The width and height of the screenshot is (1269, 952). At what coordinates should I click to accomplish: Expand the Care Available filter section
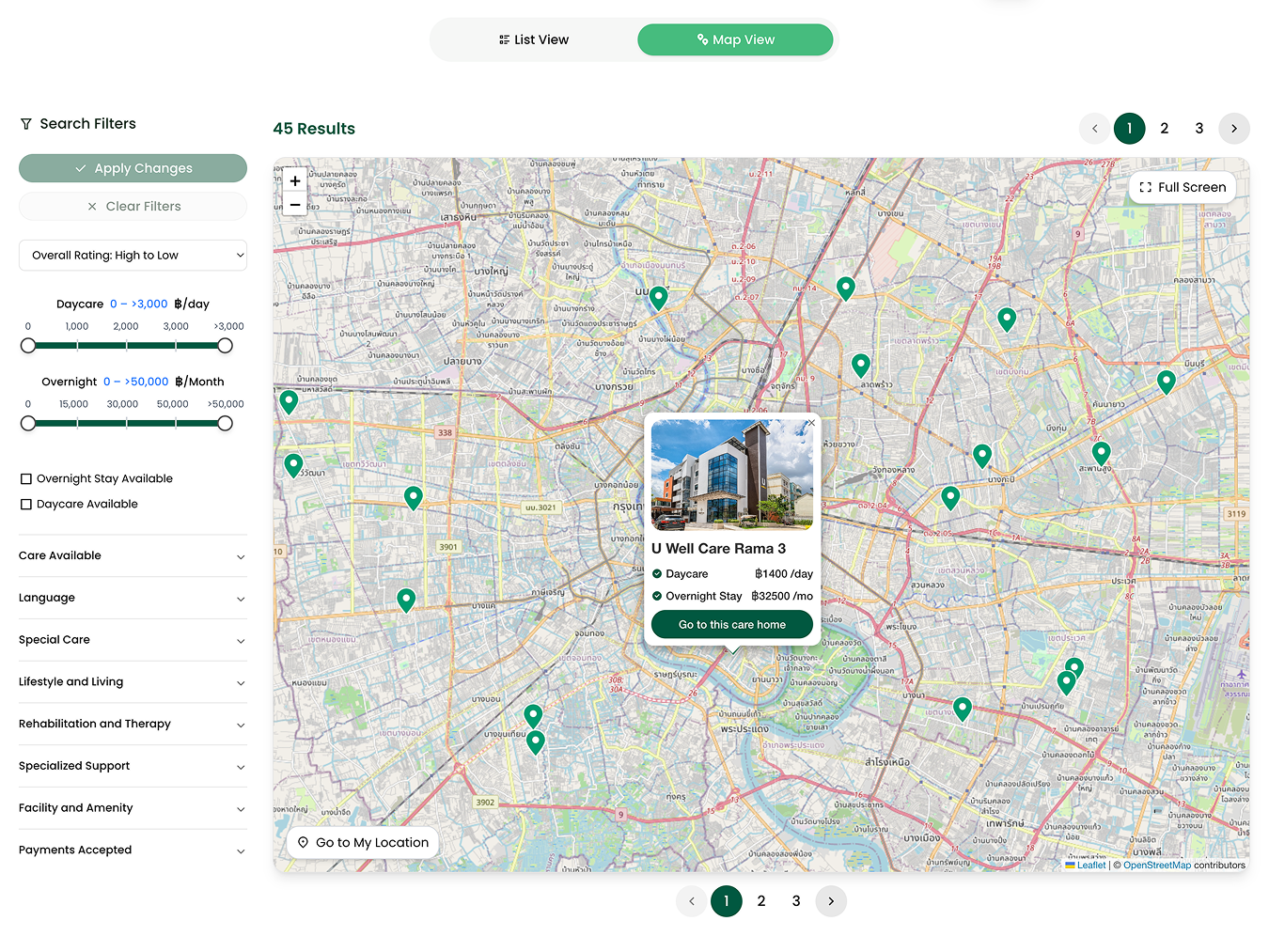tap(133, 556)
